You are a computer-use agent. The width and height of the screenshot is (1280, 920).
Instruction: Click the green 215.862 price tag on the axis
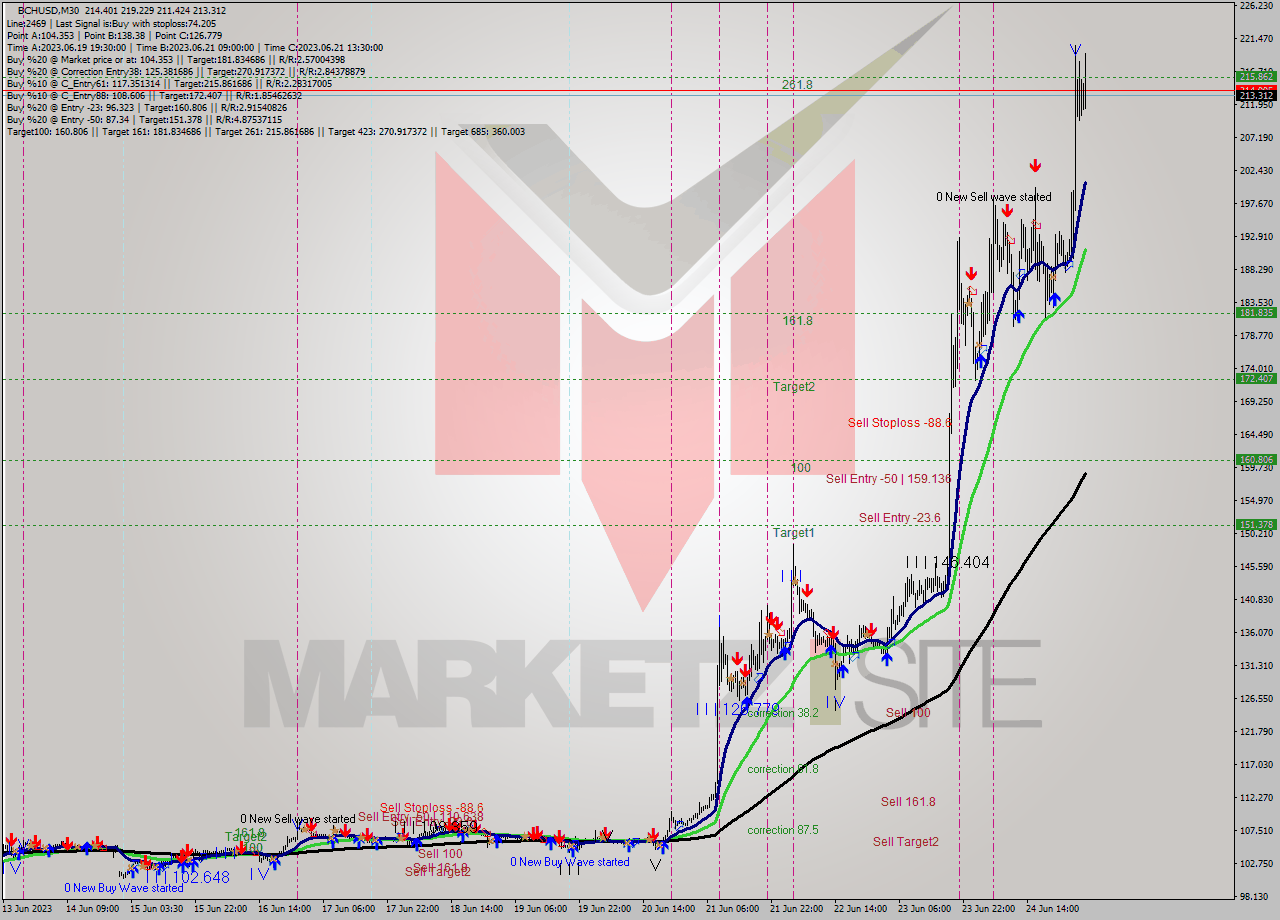[x=1256, y=76]
